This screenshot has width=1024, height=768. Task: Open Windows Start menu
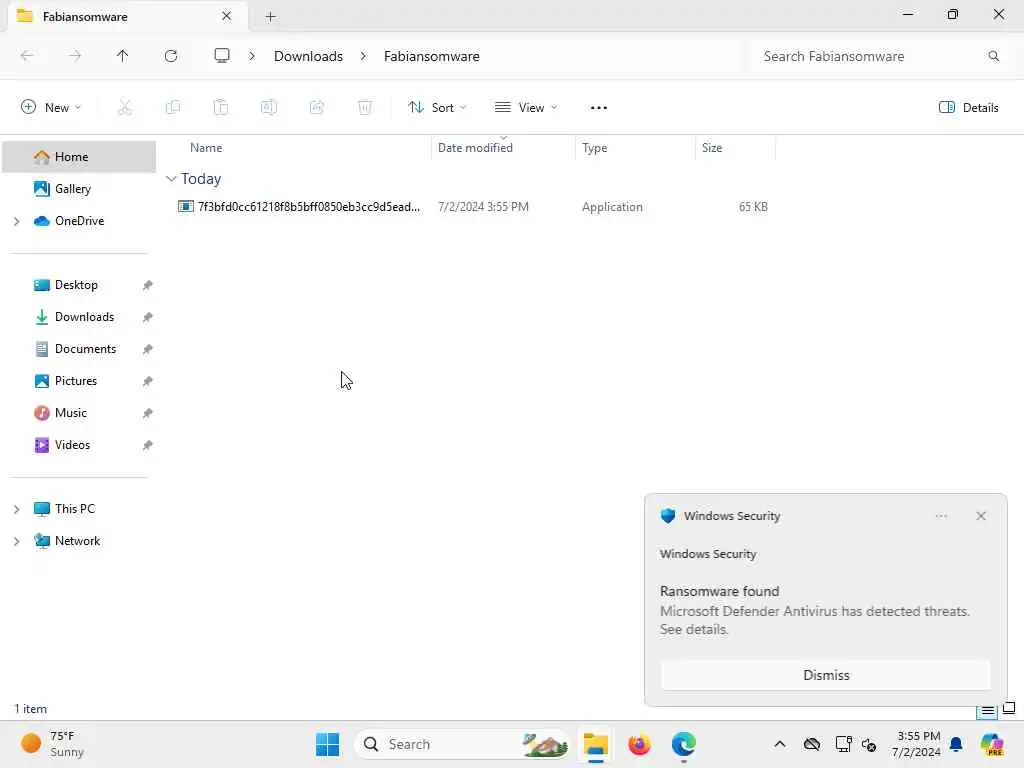click(x=327, y=744)
